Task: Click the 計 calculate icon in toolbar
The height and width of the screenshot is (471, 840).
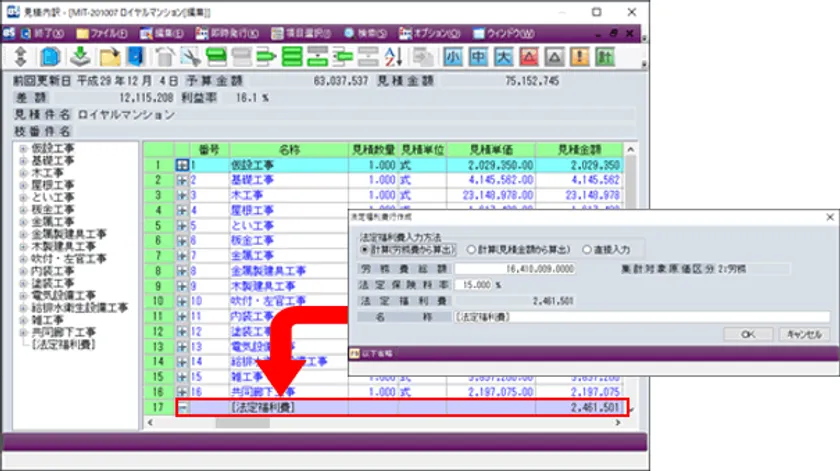Action: [605, 56]
